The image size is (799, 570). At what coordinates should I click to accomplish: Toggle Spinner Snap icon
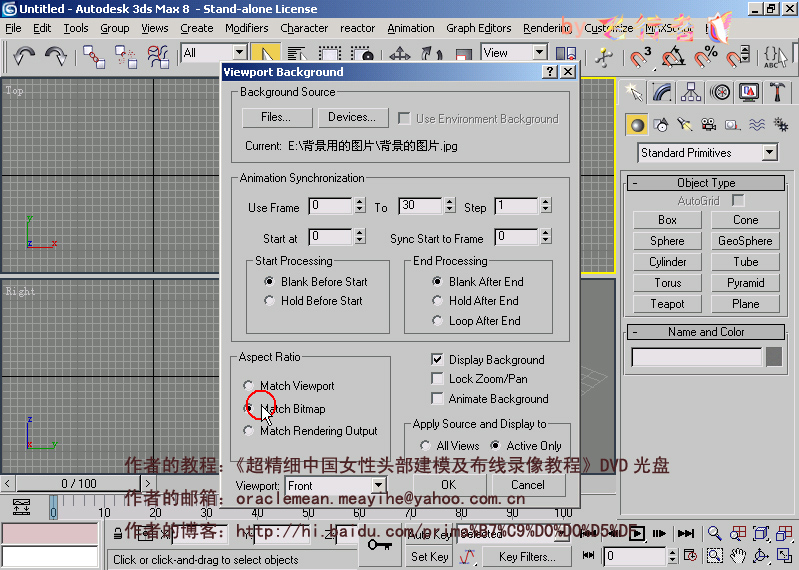(x=738, y=56)
